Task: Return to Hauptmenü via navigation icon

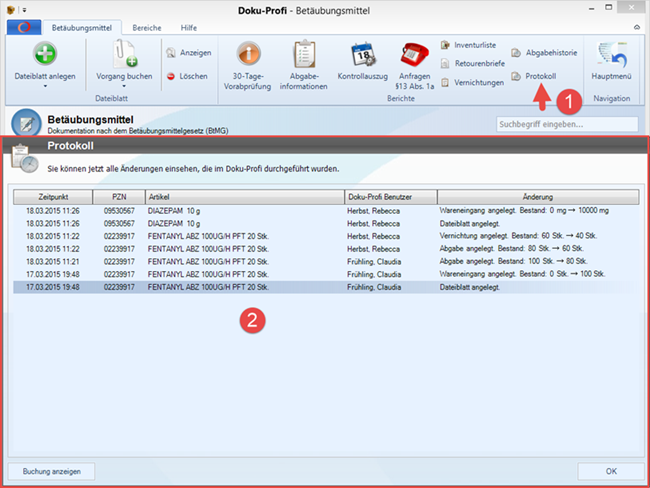Action: tap(610, 54)
